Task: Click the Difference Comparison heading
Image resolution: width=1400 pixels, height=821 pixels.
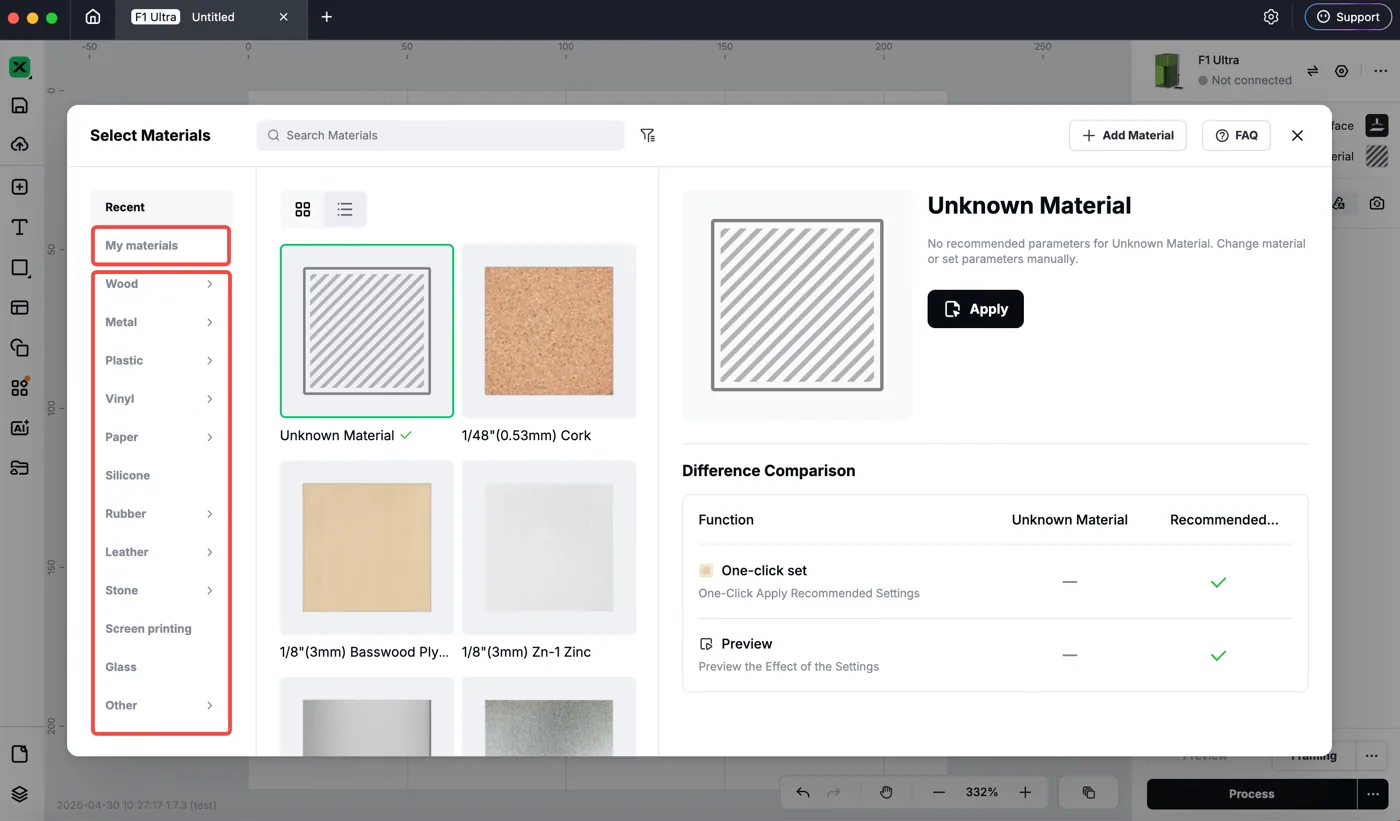Action: (768, 471)
